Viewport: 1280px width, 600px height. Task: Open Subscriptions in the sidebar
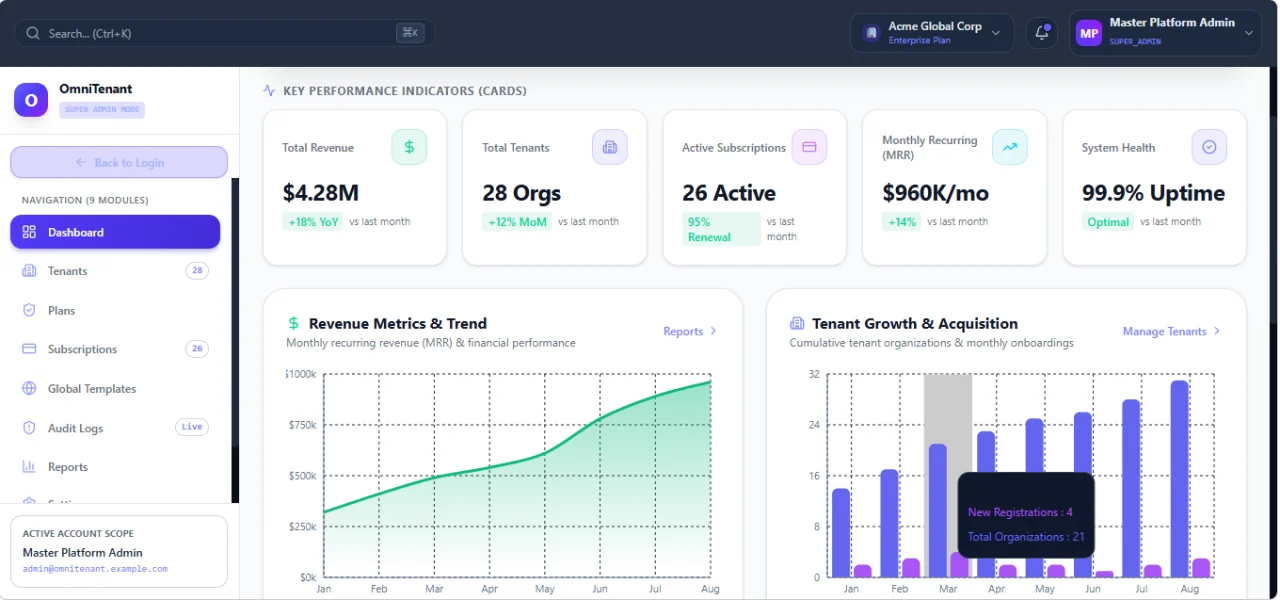click(x=115, y=349)
